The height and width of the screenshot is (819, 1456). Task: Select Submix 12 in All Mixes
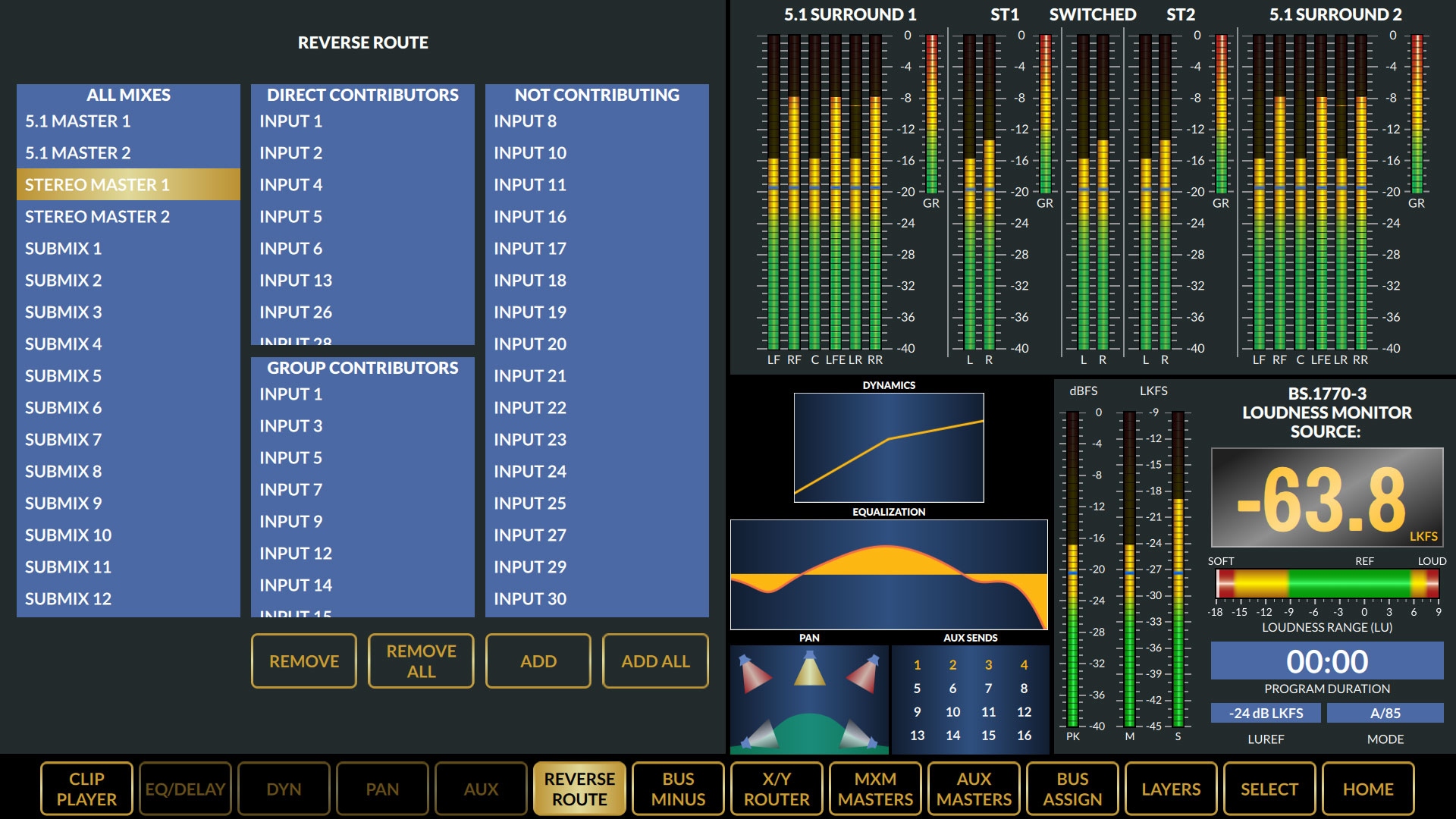pyautogui.click(x=128, y=599)
